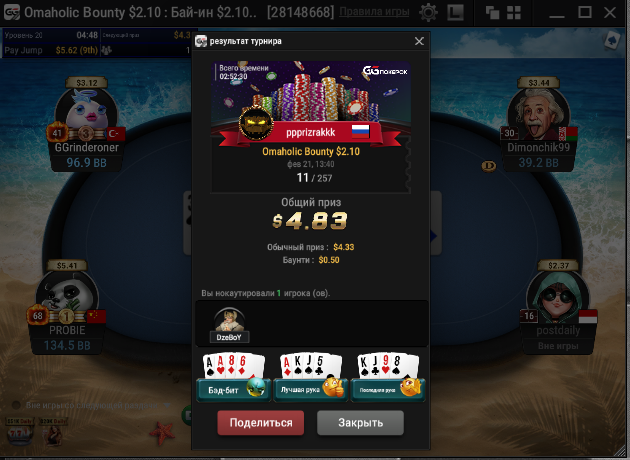Click the L layout icon in title bar
This screenshot has height=460, width=630.
[455, 12]
